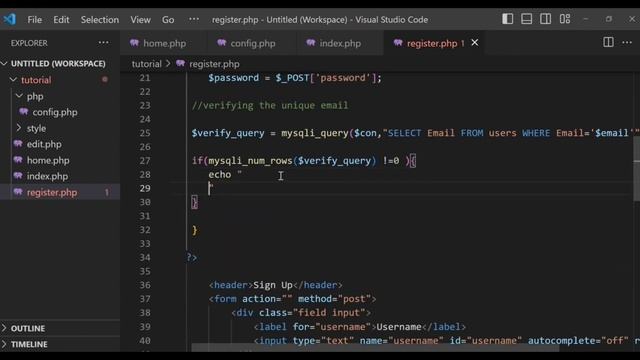Switch to the home.php tab
This screenshot has width=640, height=360.
pyautogui.click(x=164, y=43)
